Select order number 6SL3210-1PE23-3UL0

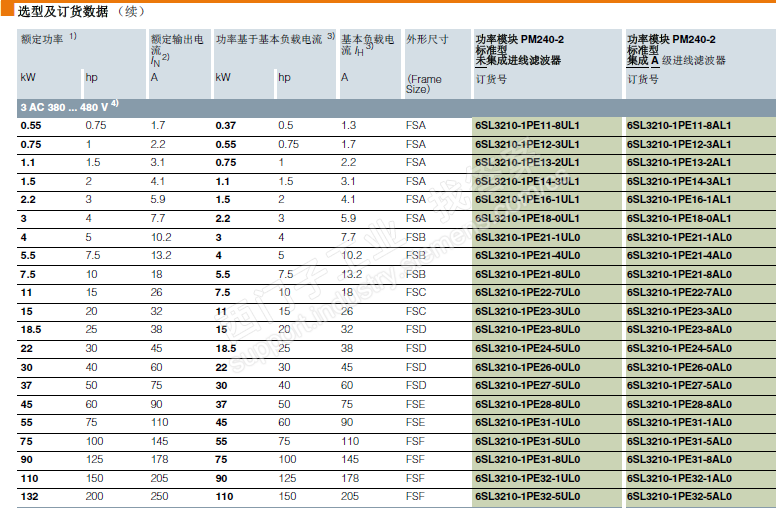pos(528,311)
